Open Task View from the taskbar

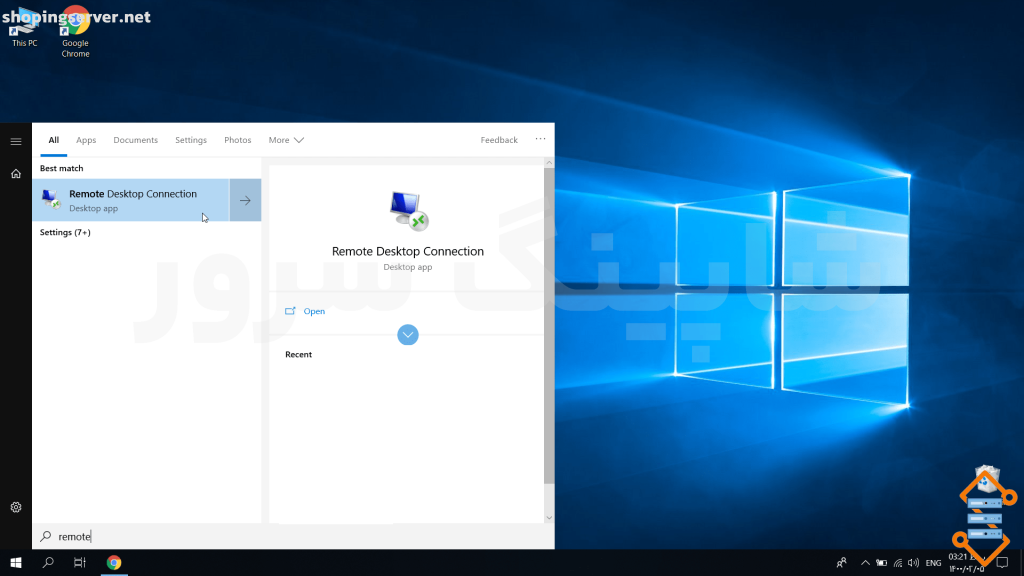pyautogui.click(x=80, y=562)
